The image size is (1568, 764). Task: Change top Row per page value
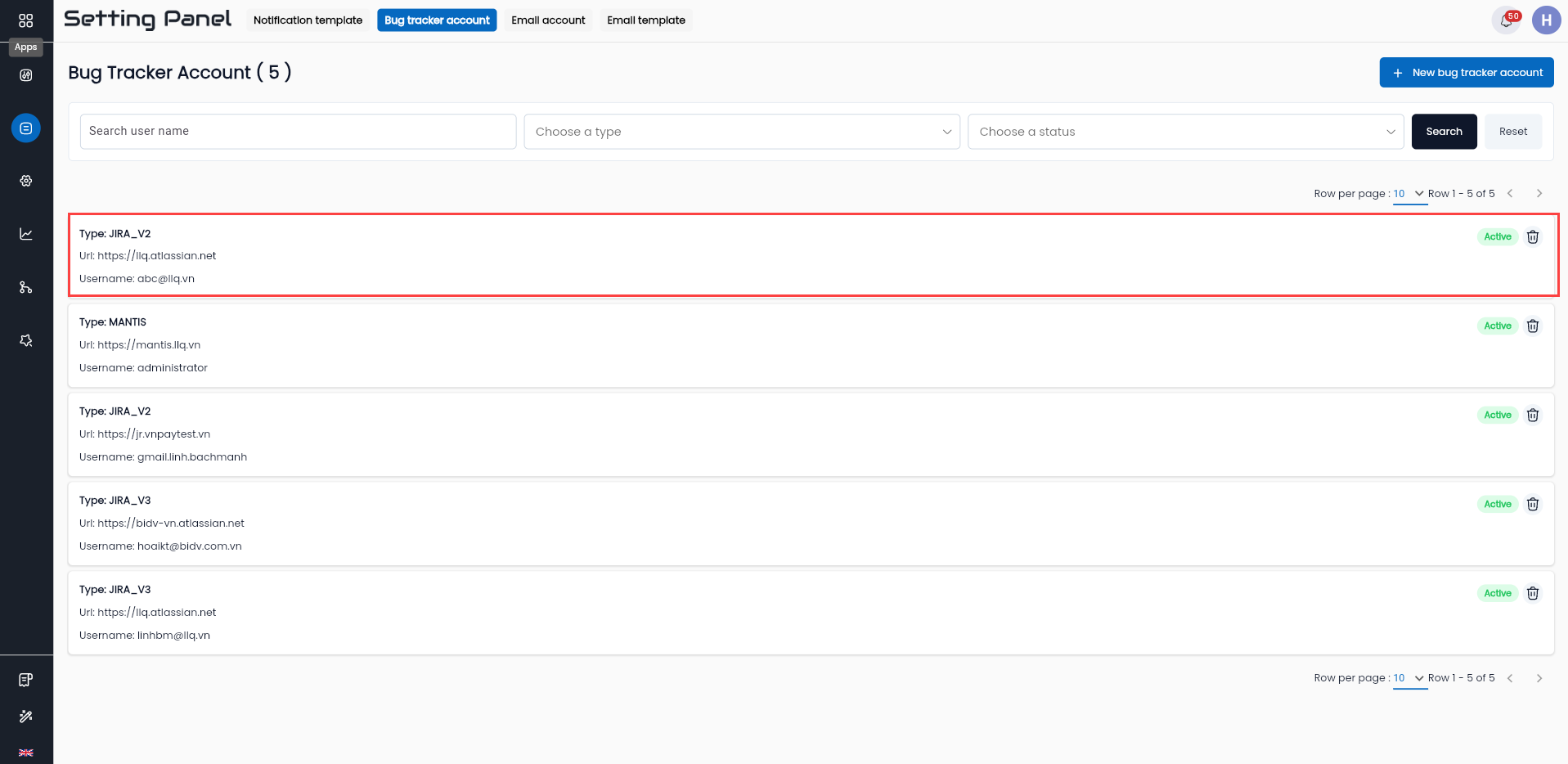(1409, 194)
